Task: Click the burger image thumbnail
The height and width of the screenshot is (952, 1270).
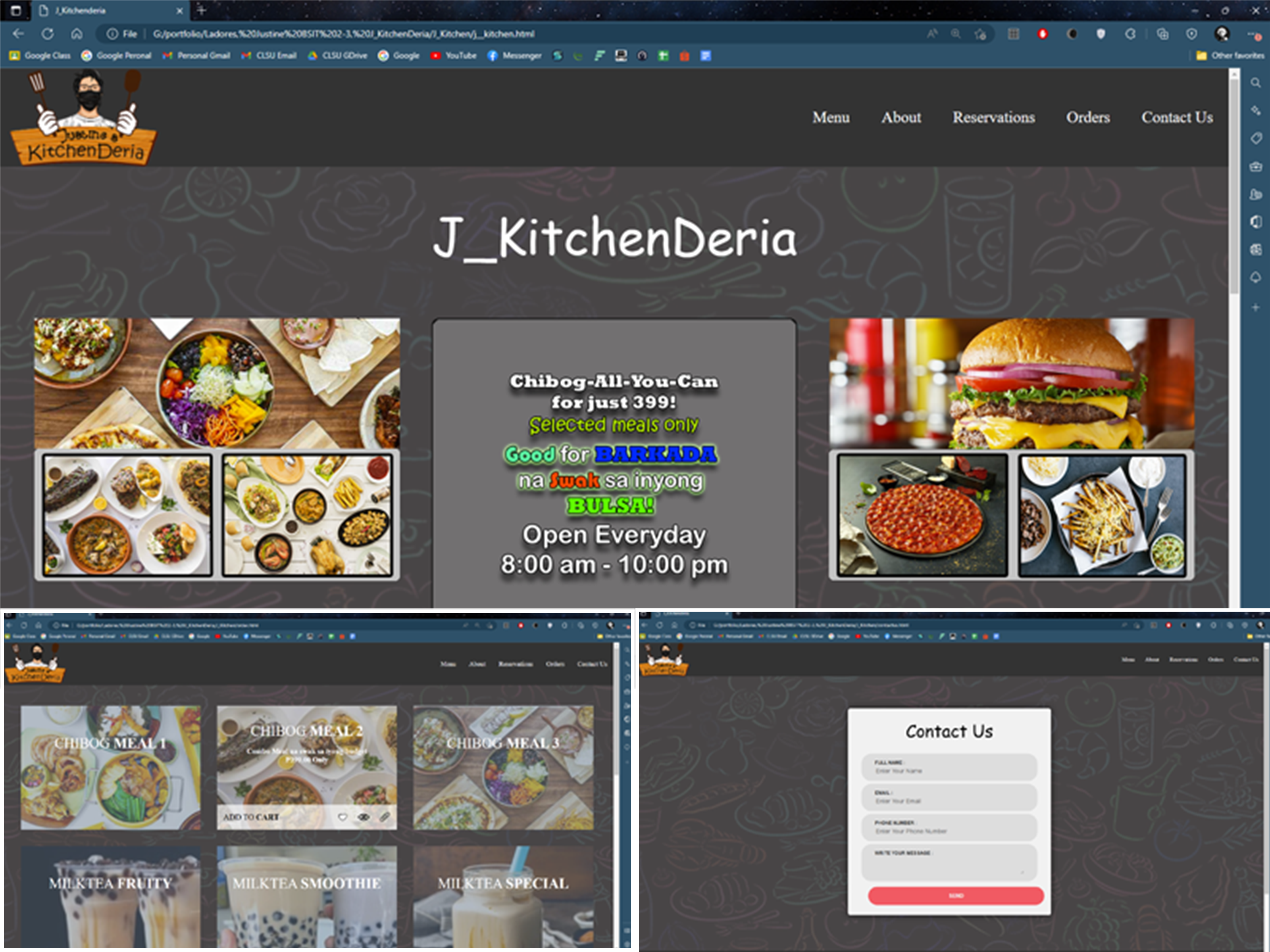Action: (1011, 383)
